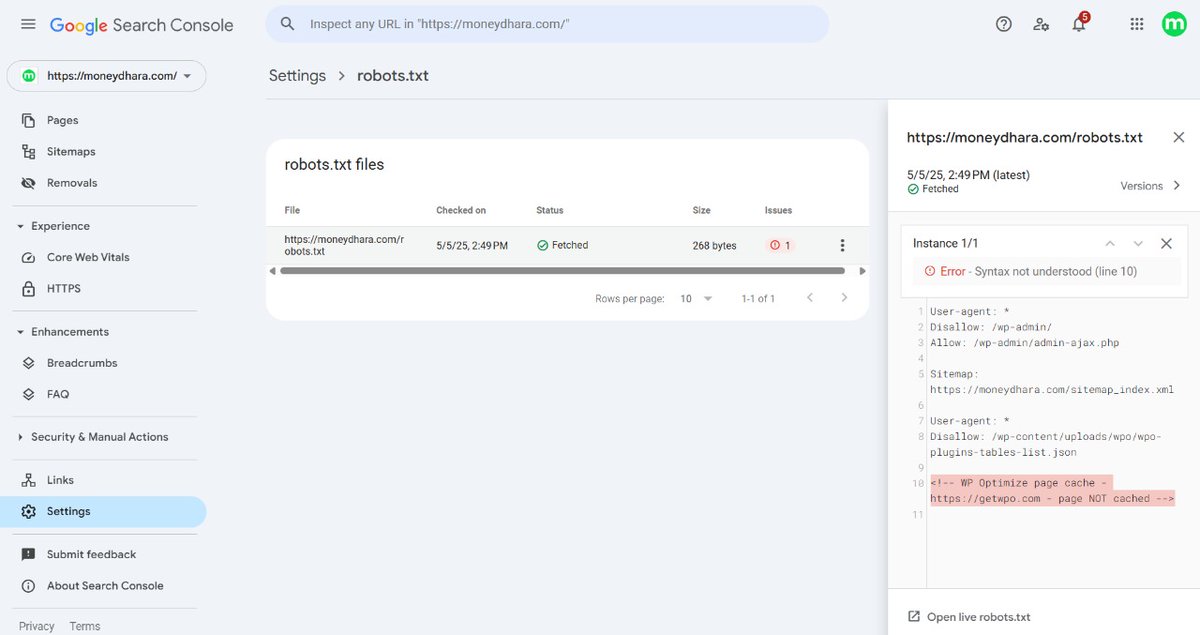Click the Google Search Console logo
Image resolution: width=1200 pixels, height=635 pixels.
pyautogui.click(x=141, y=25)
